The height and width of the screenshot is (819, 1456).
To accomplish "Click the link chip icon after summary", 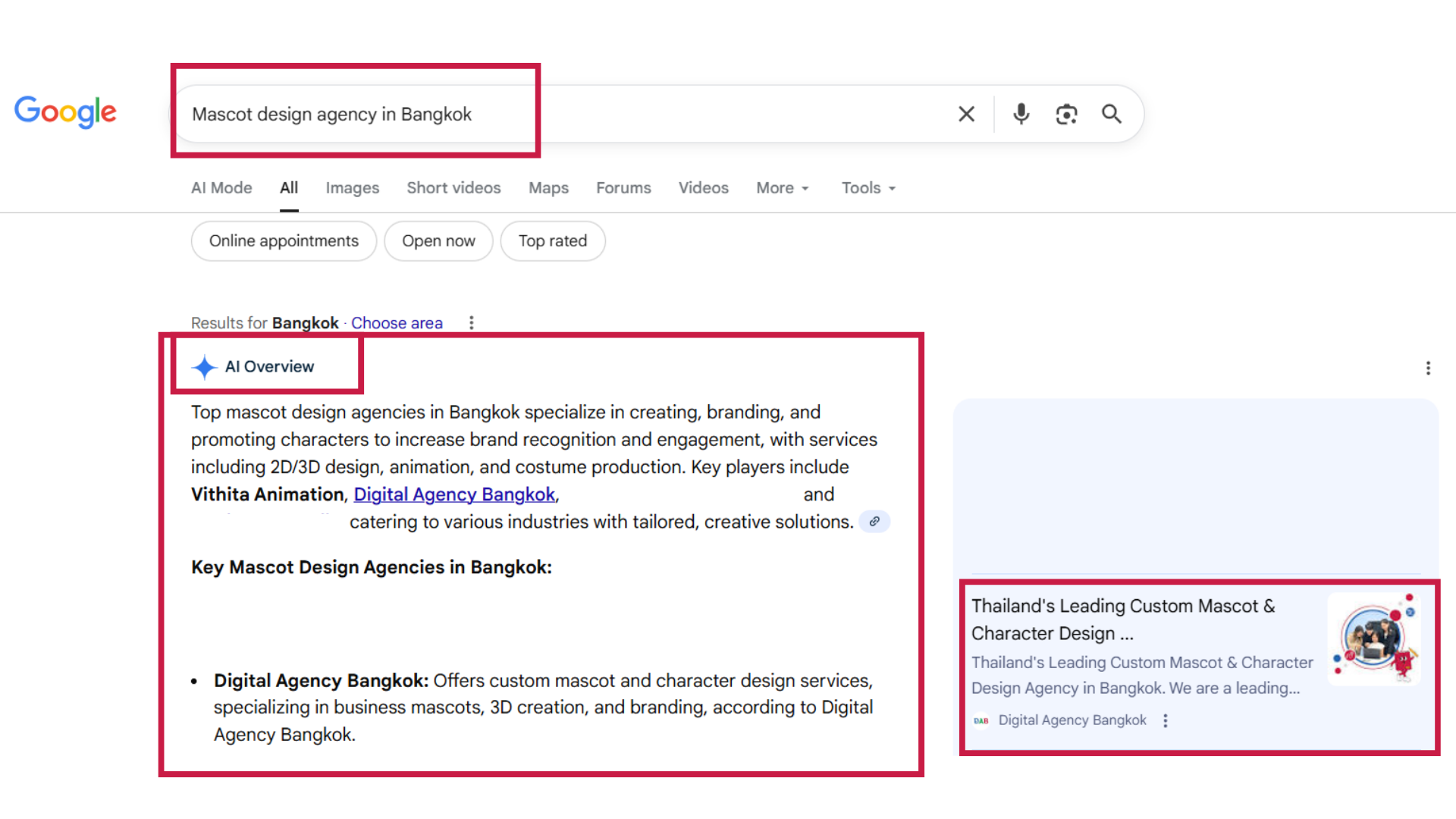I will [x=874, y=522].
